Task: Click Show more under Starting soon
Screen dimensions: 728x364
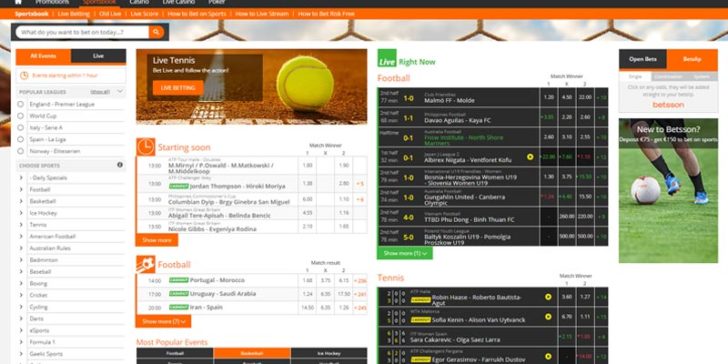Action: point(157,240)
